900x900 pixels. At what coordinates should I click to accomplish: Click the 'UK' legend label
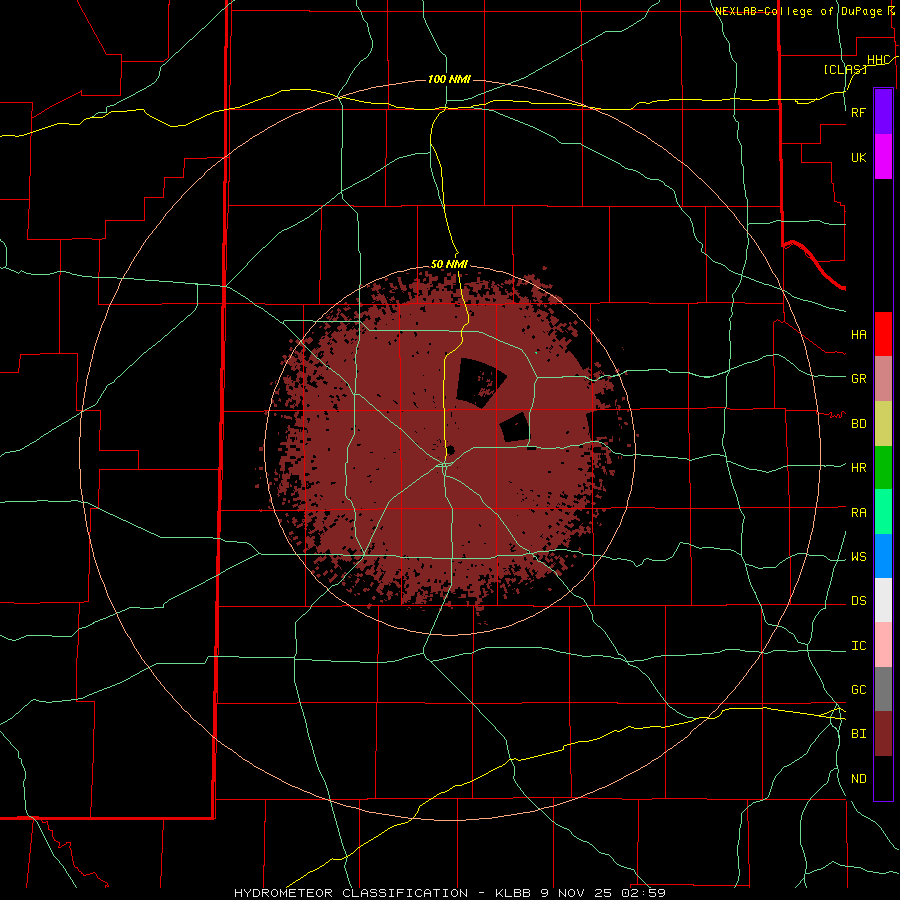[x=859, y=158]
